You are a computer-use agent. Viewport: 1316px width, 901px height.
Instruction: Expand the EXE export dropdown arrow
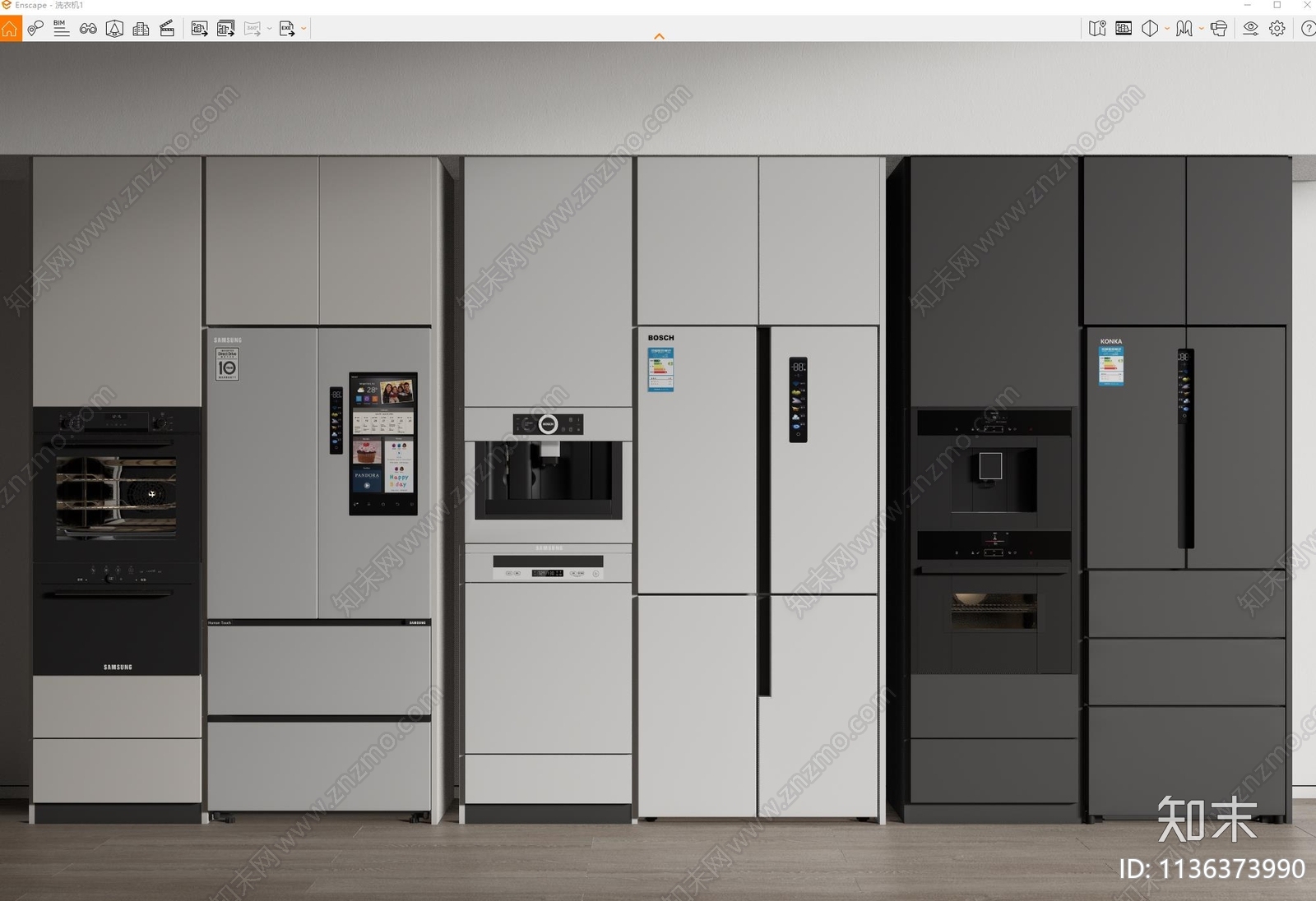[304, 29]
